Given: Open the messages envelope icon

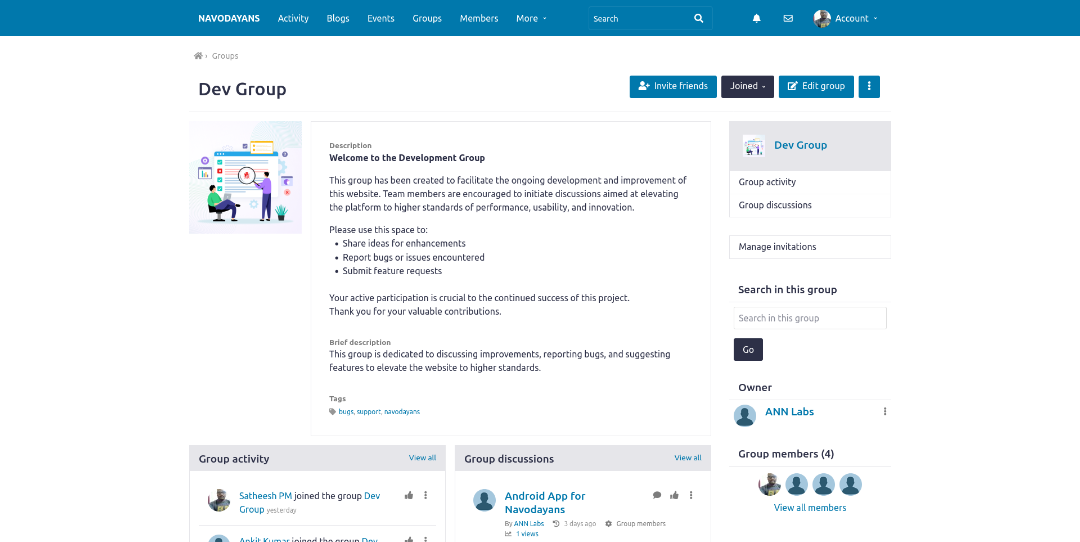Looking at the screenshot, I should pos(788,18).
